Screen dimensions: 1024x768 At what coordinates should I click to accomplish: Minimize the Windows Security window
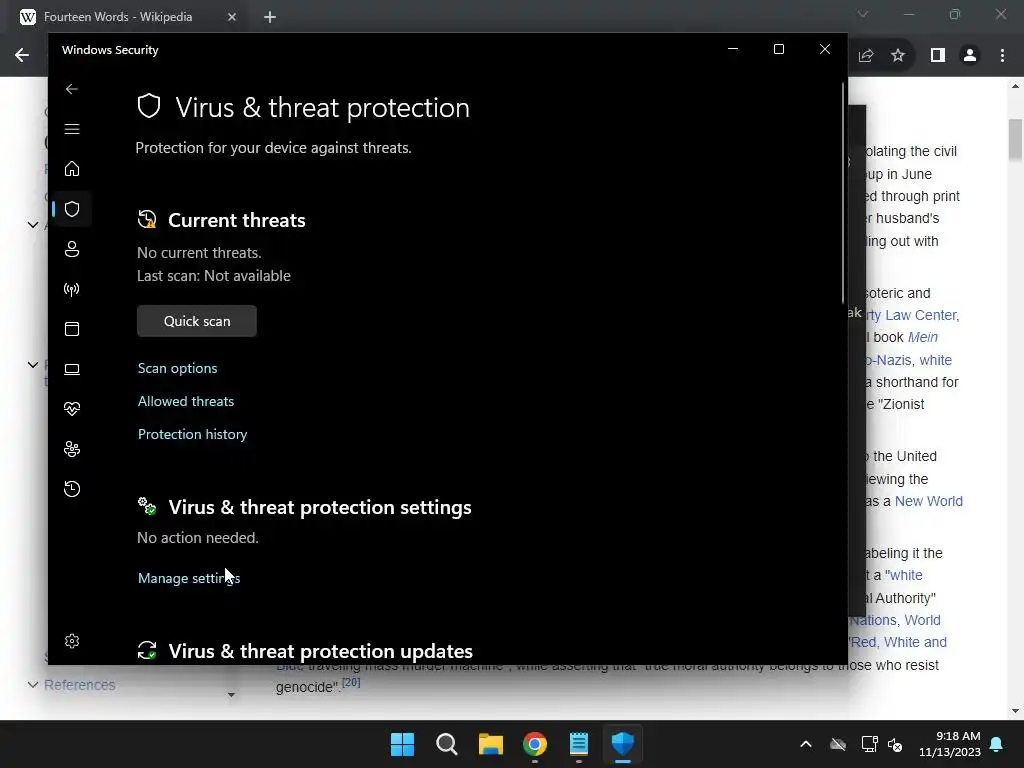[733, 50]
